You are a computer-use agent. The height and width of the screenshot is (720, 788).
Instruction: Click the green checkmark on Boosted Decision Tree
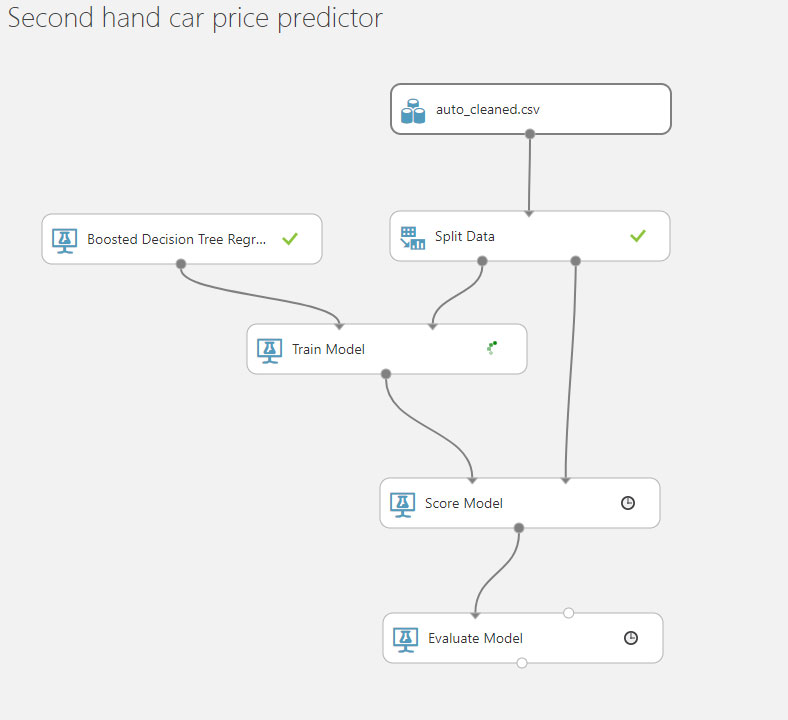pos(290,239)
